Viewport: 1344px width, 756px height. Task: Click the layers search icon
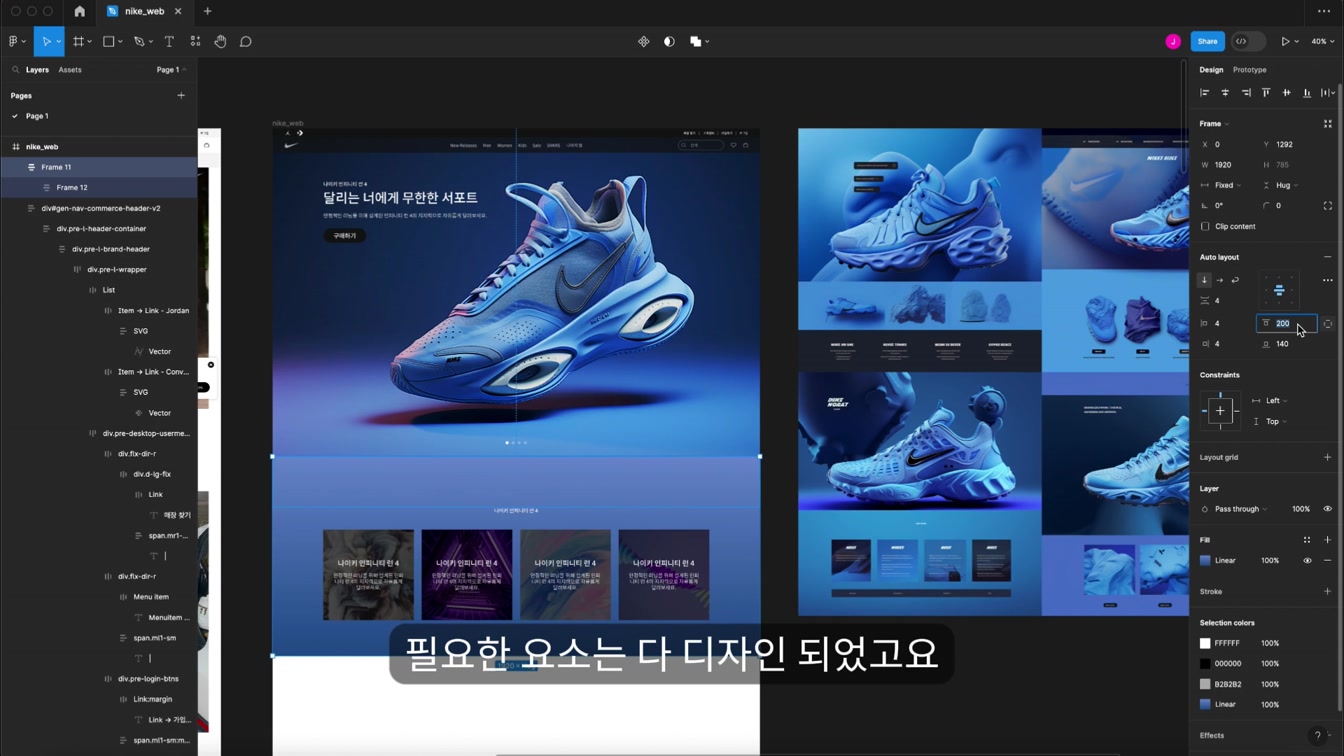[16, 70]
